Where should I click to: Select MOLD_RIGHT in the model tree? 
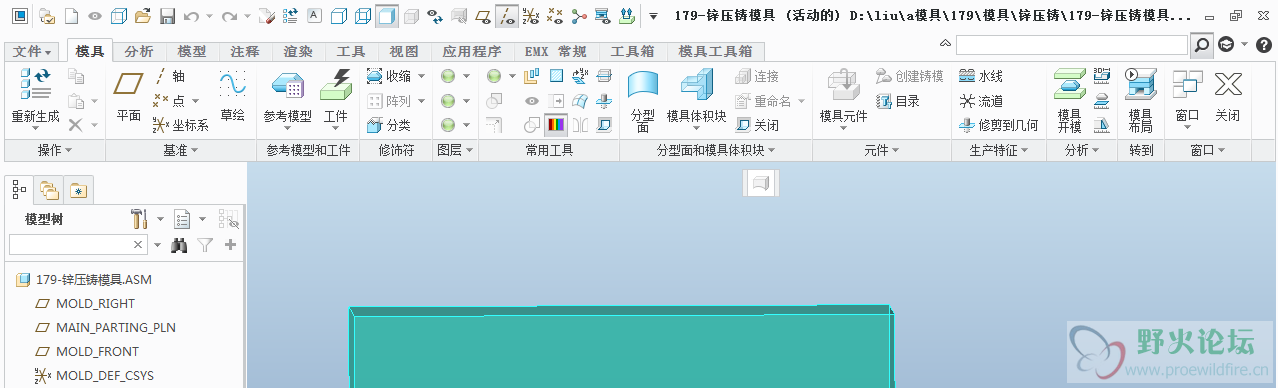coord(95,303)
